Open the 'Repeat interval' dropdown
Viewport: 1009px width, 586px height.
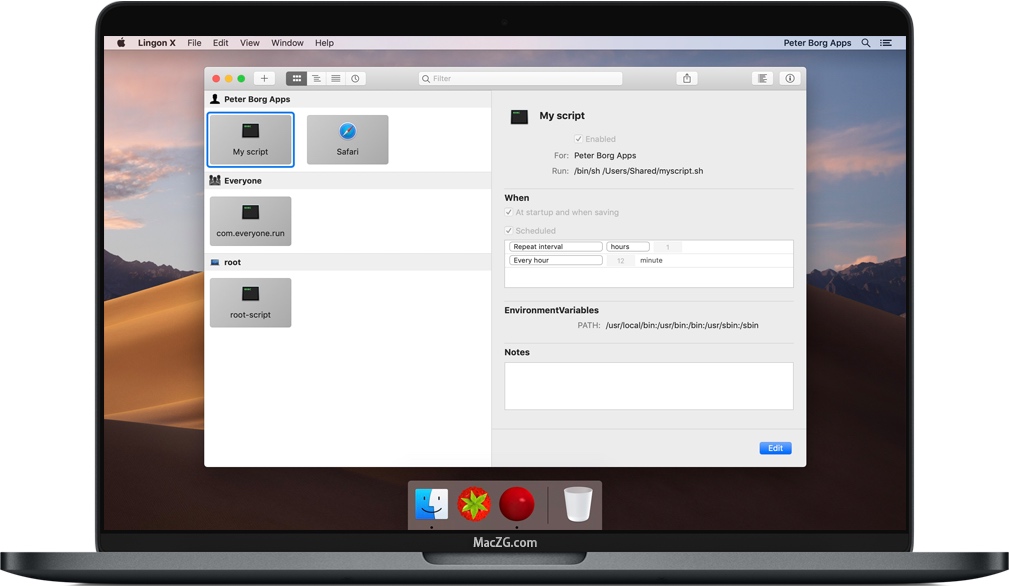coord(556,245)
